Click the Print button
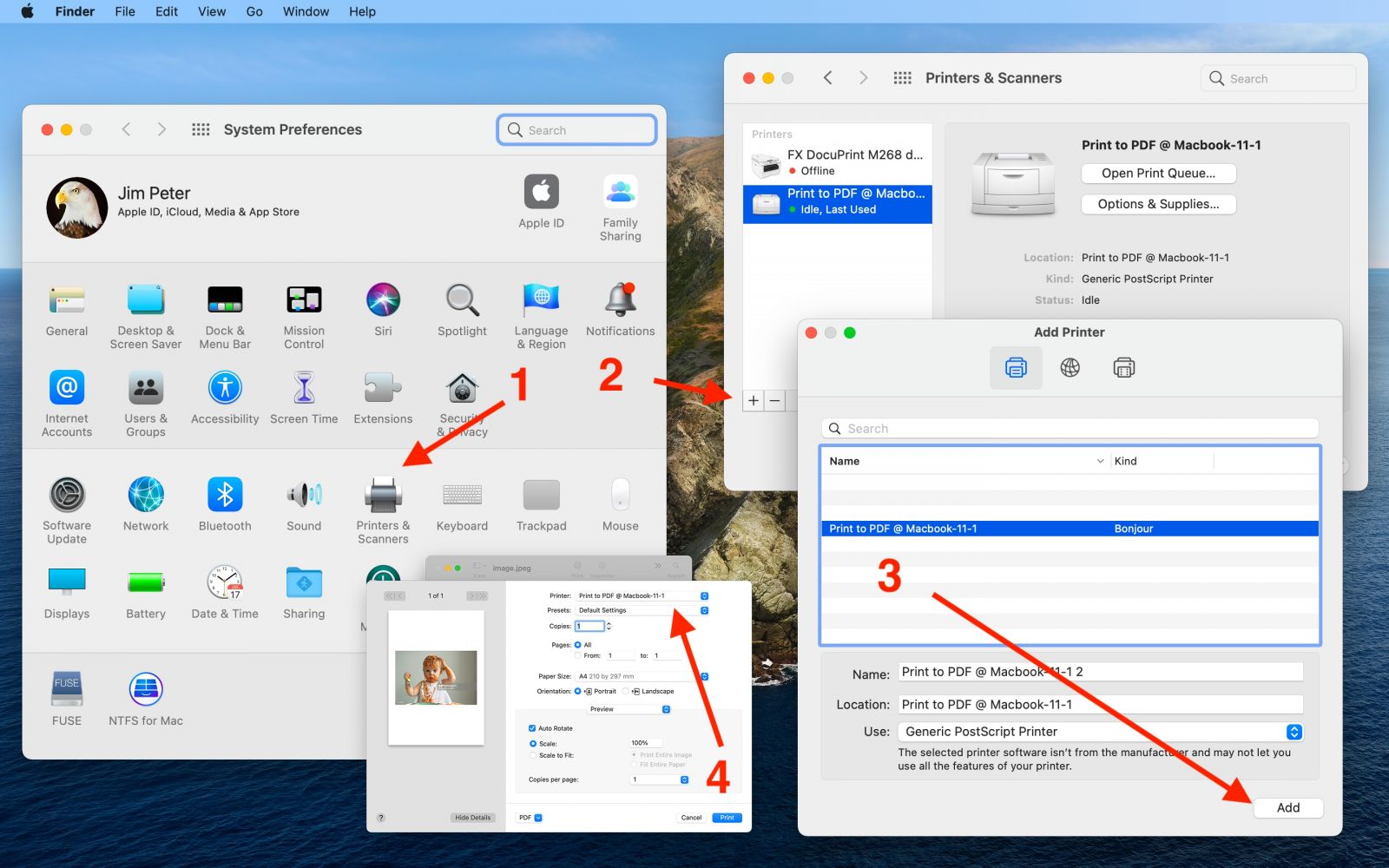The height and width of the screenshot is (868, 1389). (727, 818)
